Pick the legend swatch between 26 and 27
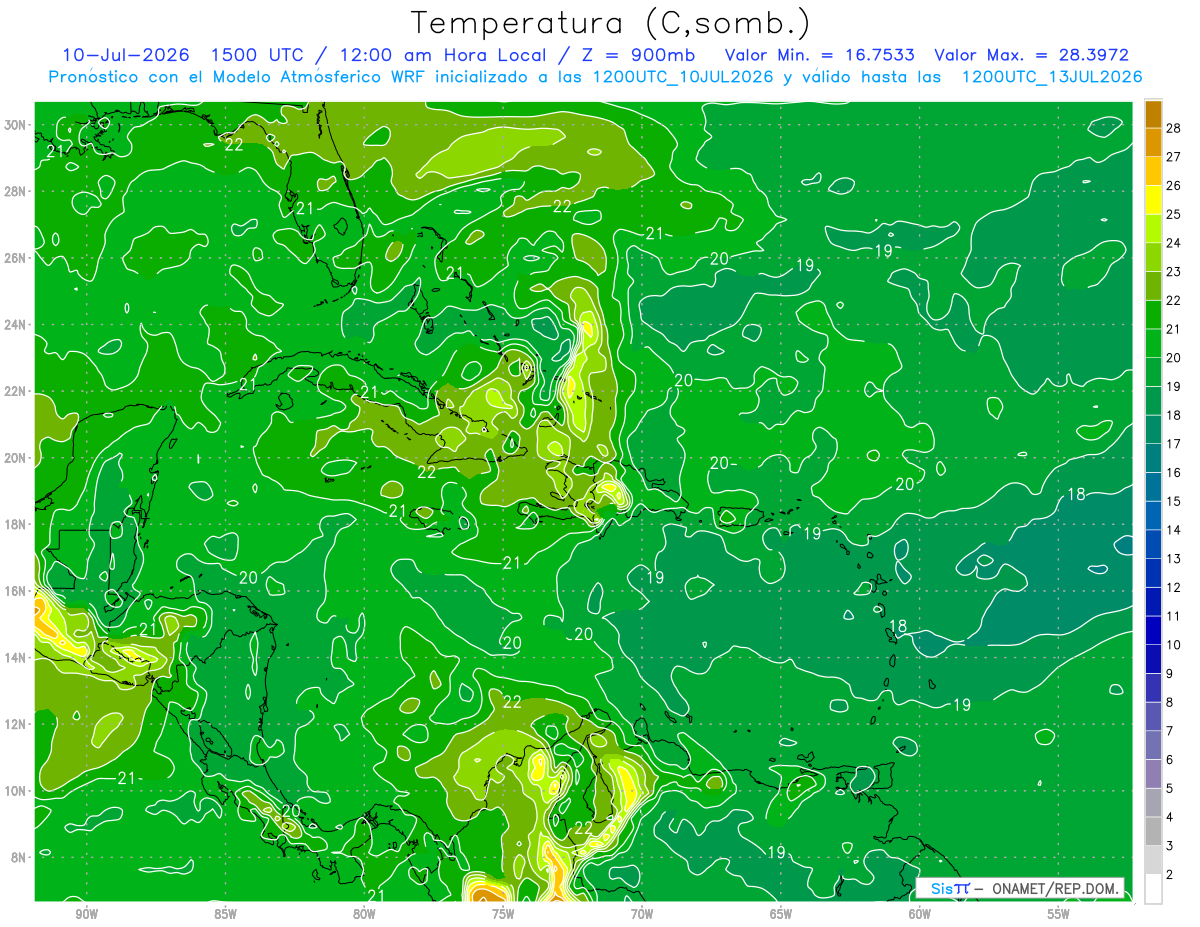Image resolution: width=1200 pixels, height=927 pixels. (x=1153, y=171)
